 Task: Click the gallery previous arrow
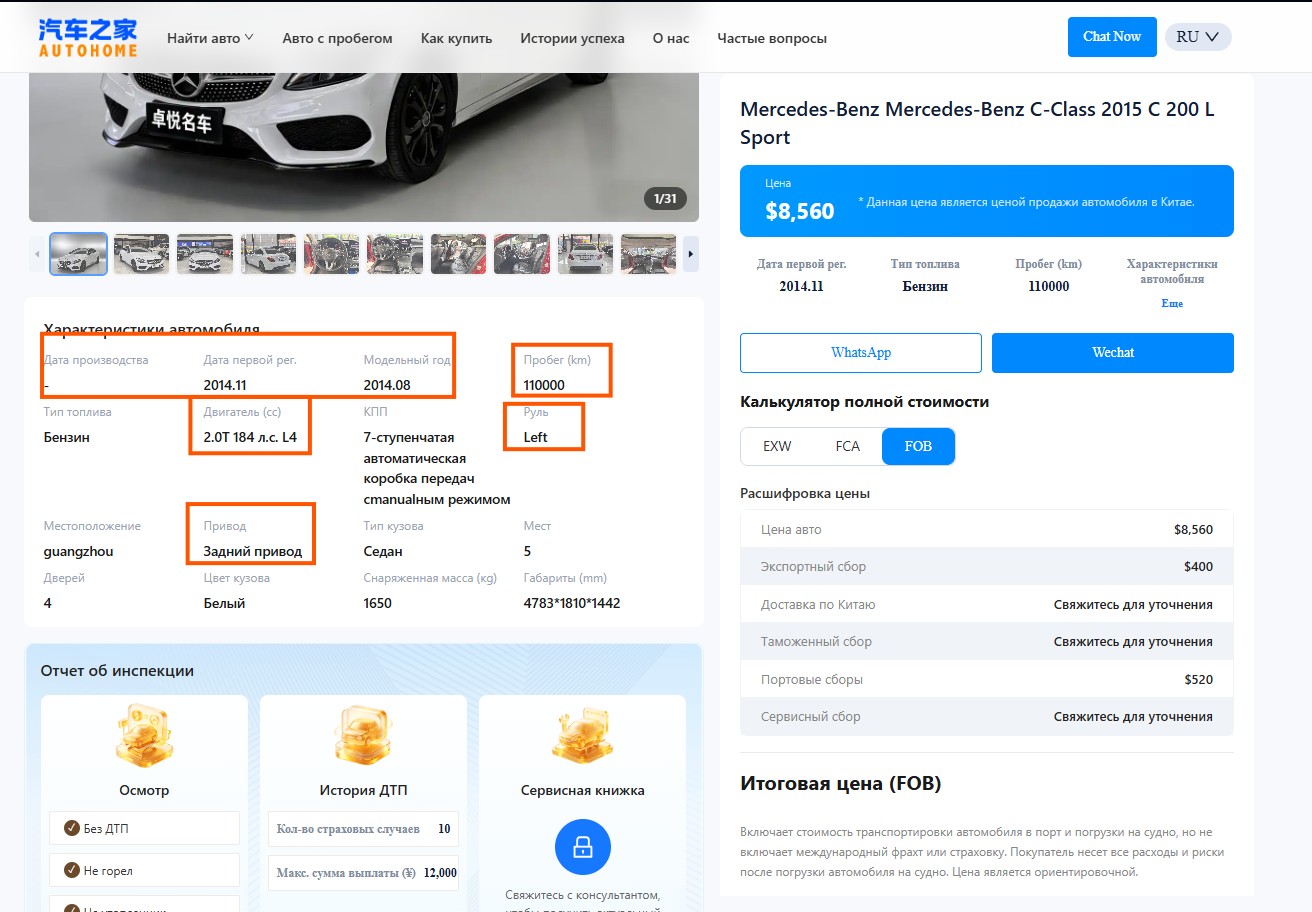click(38, 254)
